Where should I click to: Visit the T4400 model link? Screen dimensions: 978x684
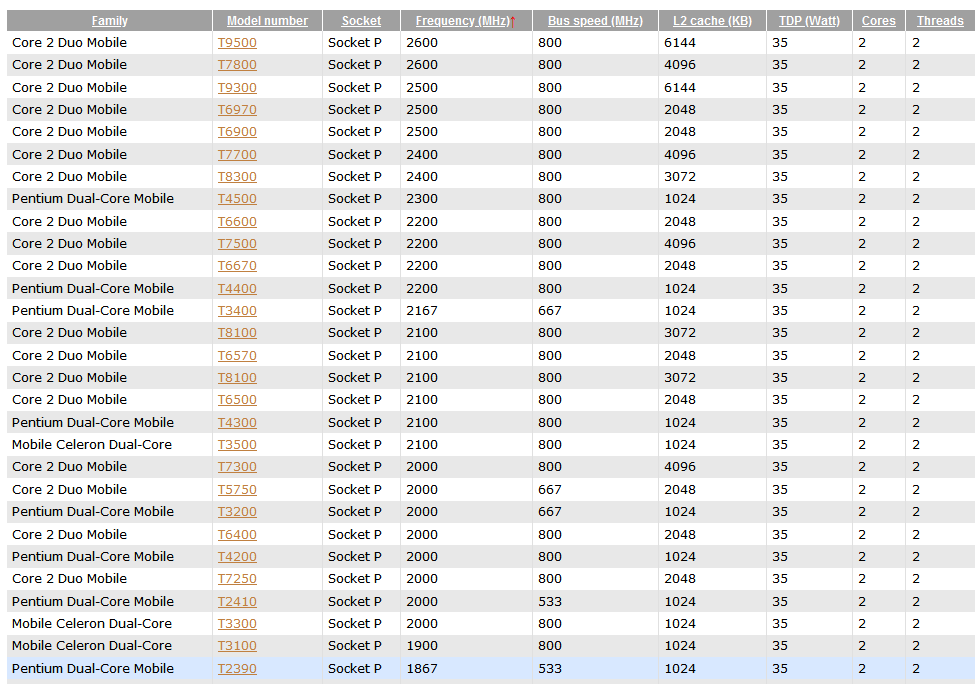coord(237,288)
